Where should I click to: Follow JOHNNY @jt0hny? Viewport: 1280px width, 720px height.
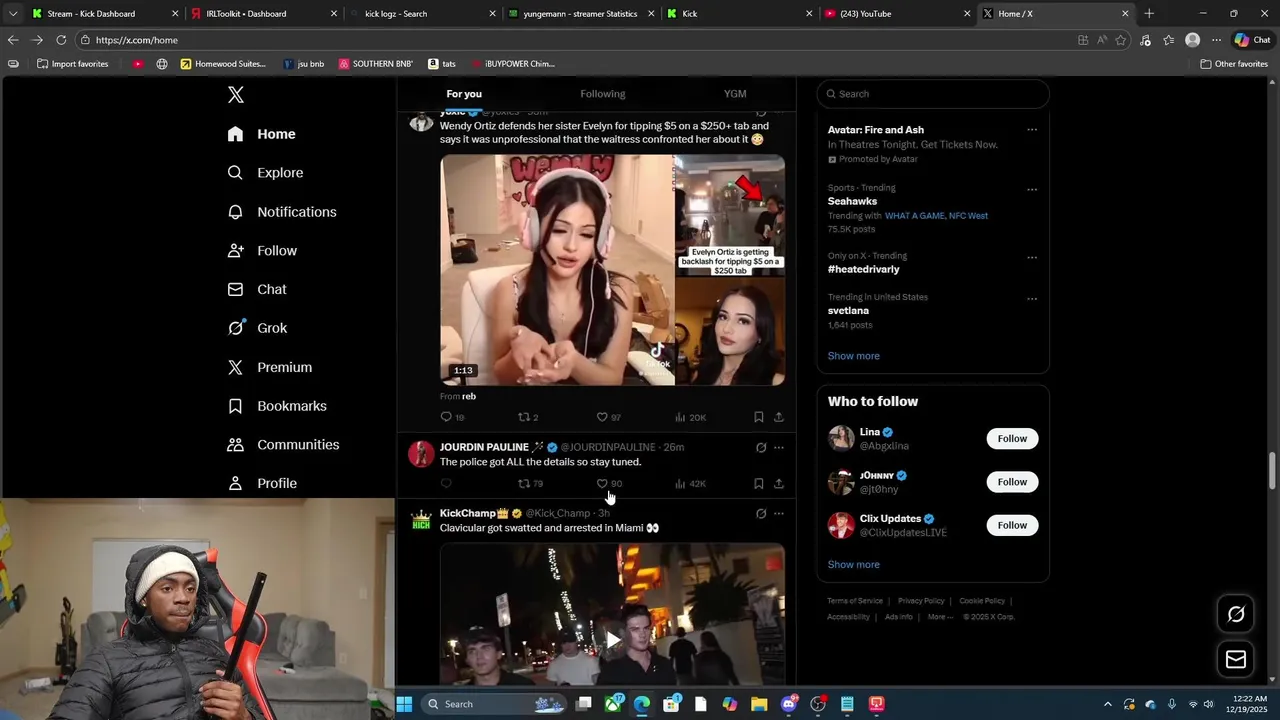pos(1012,482)
